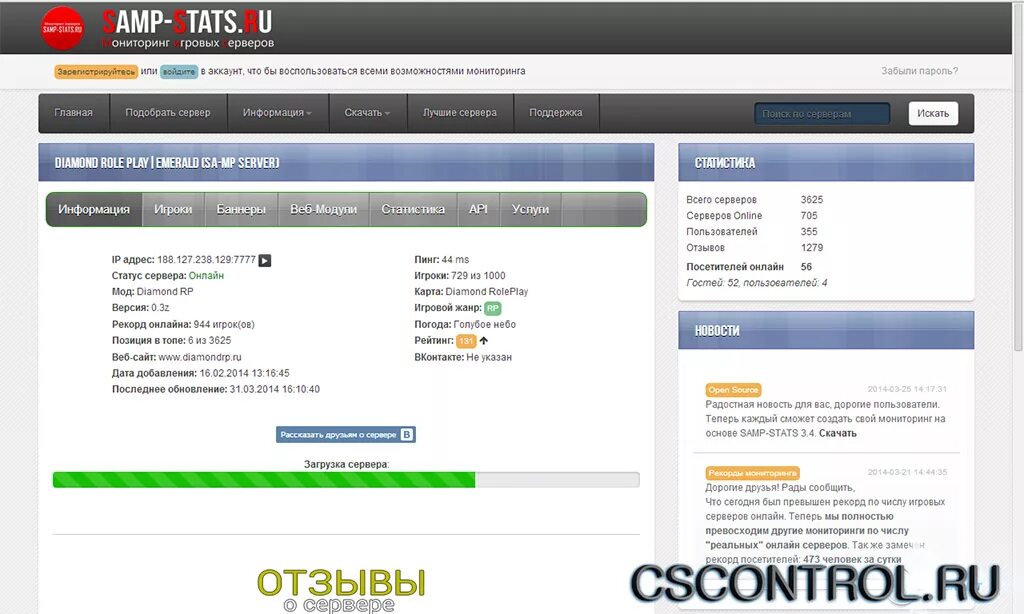
Task: Select the Информация server tab
Action: tap(94, 209)
